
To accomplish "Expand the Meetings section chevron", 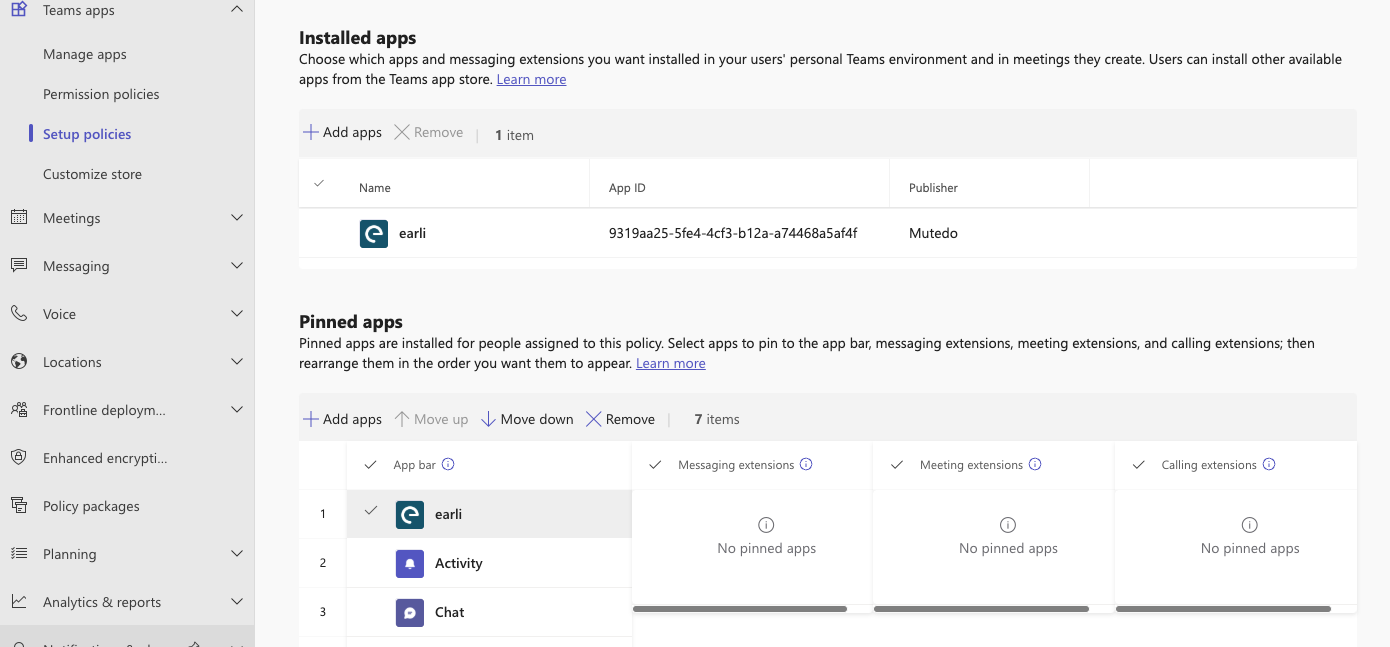I will 237,218.
